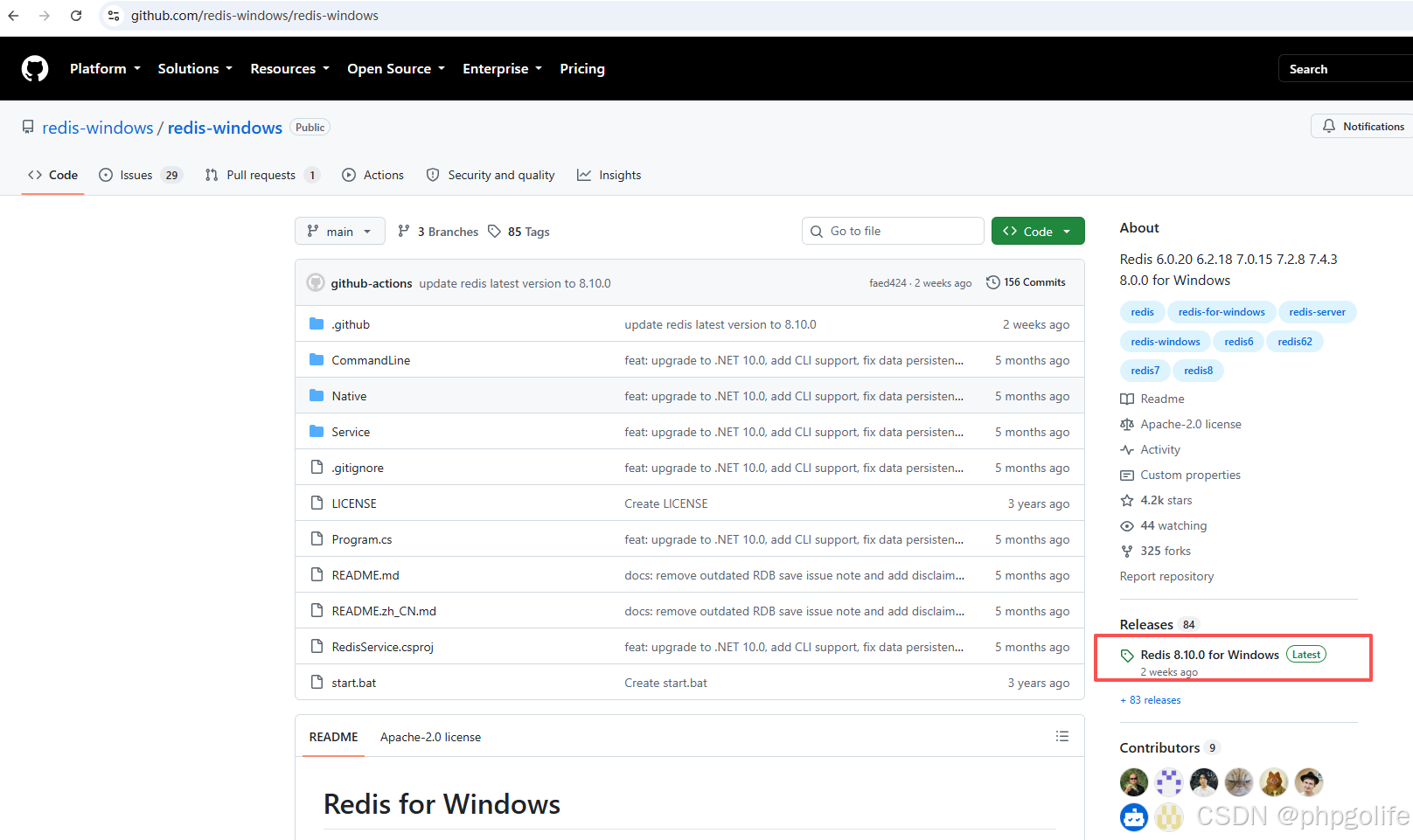Open the main branch selector dropdown
Screen dimensions: 1413x840
click(x=340, y=232)
